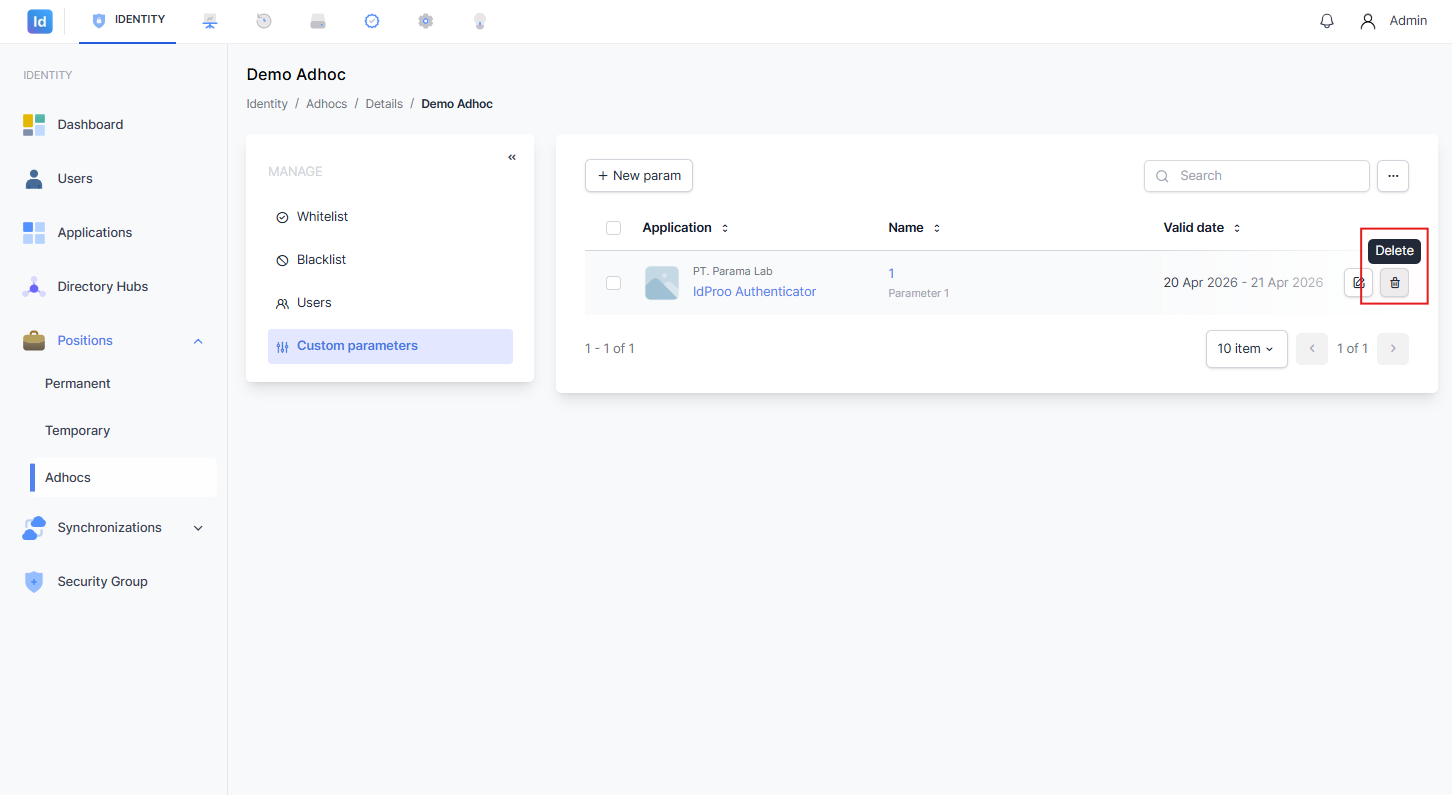Open the 10 item page size dropdown
Image resolution: width=1452 pixels, height=795 pixels.
pos(1246,349)
